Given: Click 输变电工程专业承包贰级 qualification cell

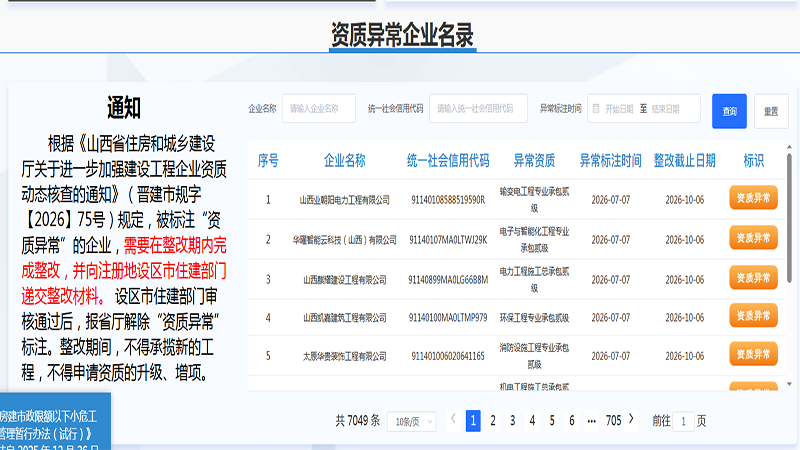Looking at the screenshot, I should (x=534, y=199).
